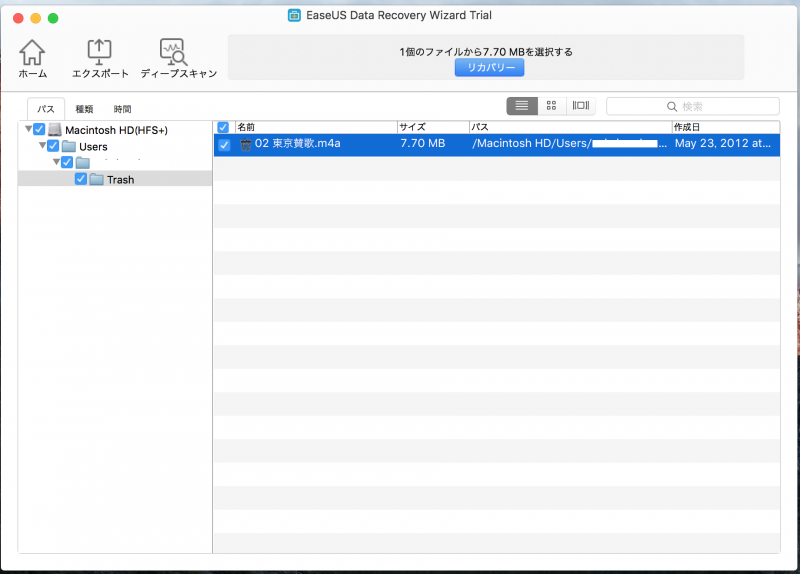Select list view mode
Image resolution: width=800 pixels, height=574 pixels.
point(522,106)
